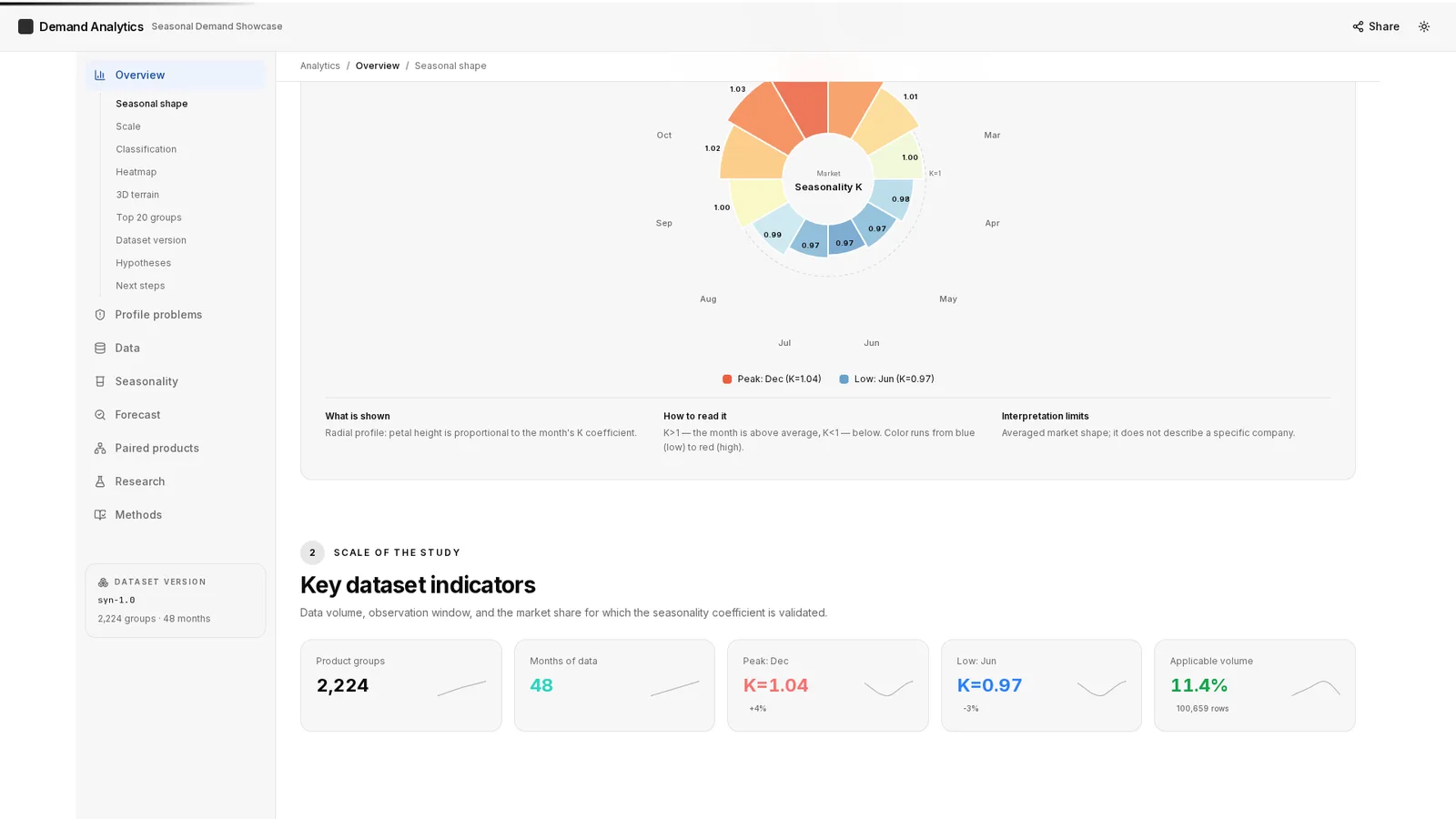The image size is (1456, 819).
Task: Click the 100,659 rows label
Action: click(x=1202, y=709)
